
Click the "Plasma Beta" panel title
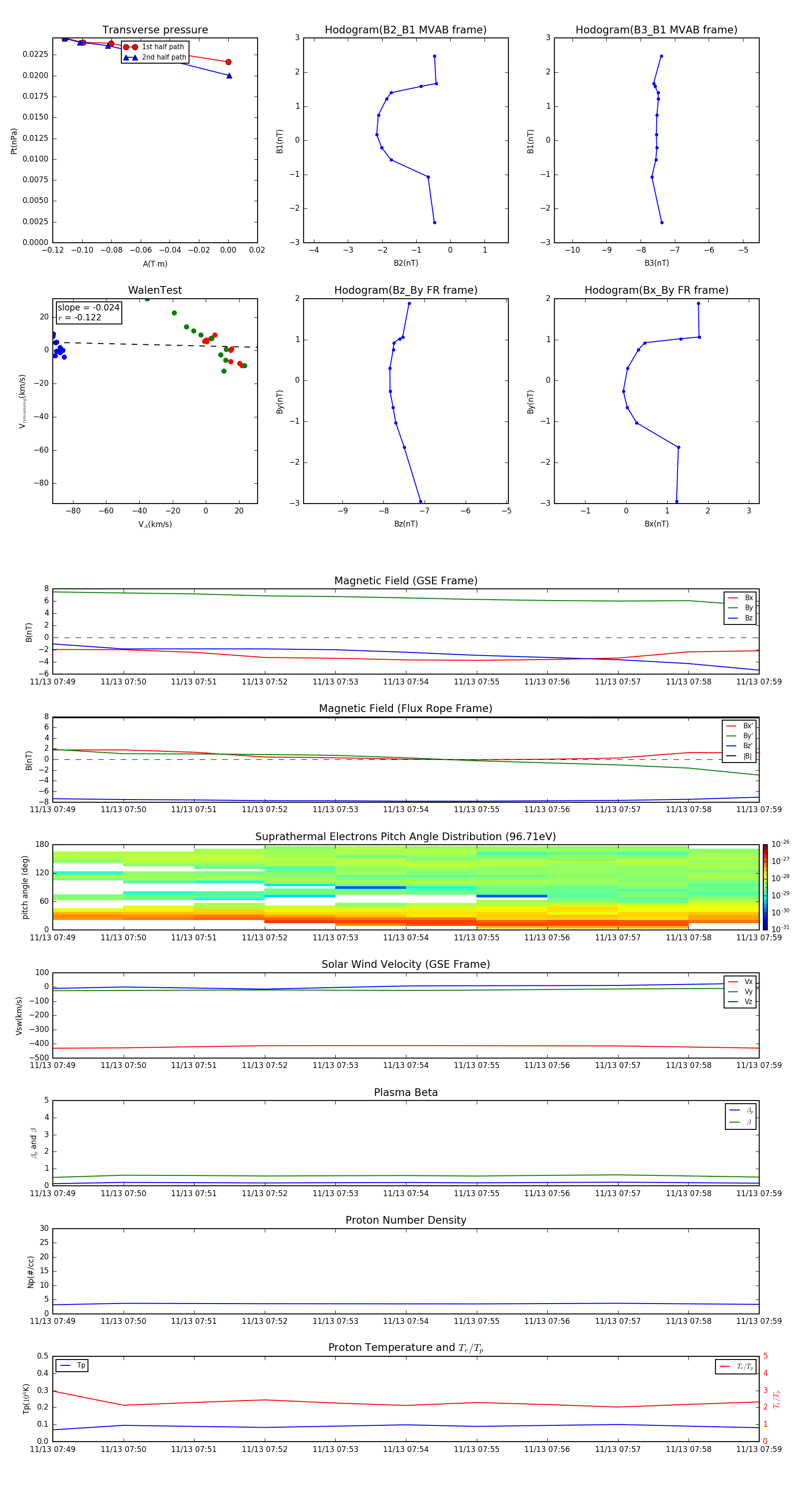[406, 1092]
